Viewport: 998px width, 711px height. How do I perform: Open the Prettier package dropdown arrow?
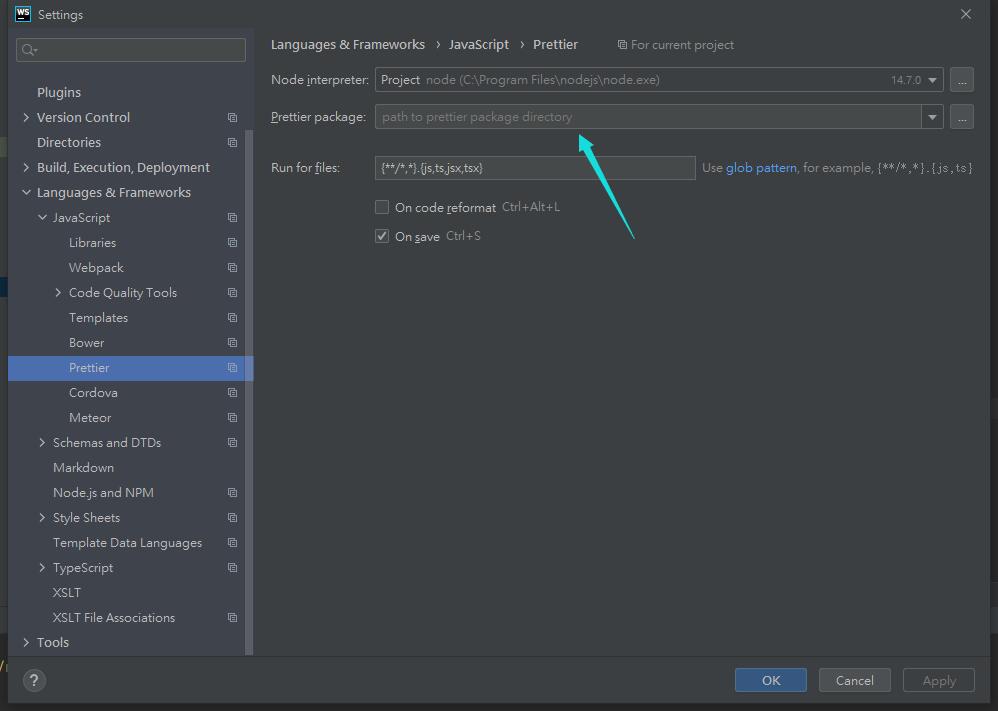coord(932,117)
